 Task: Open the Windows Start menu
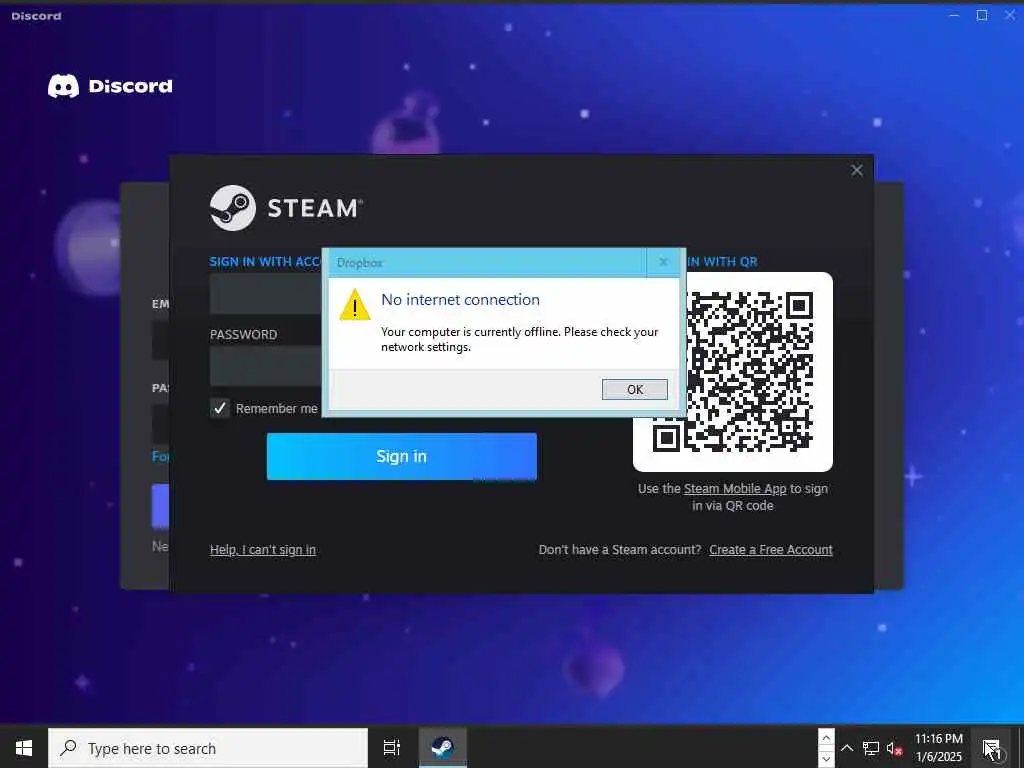tap(24, 748)
